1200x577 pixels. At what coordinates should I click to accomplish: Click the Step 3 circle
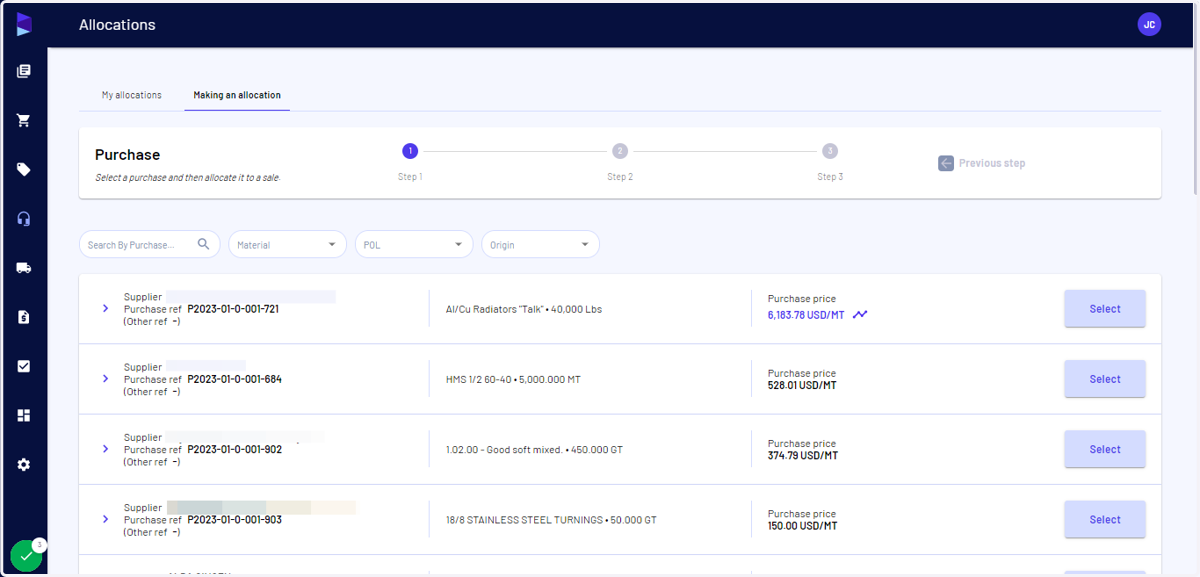point(830,151)
